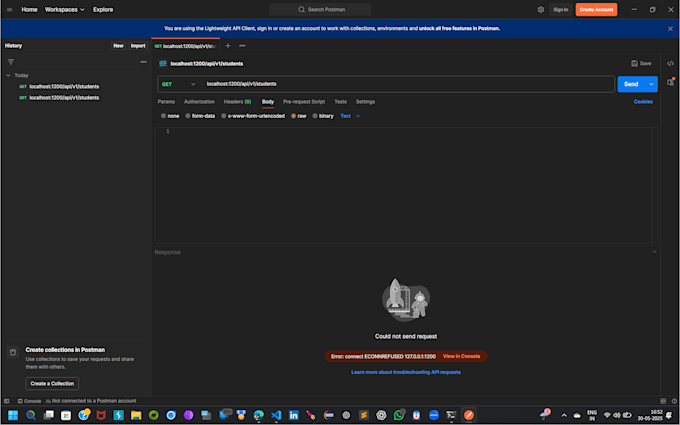
Task: Open Learn more about troubleshooting API requests
Action: [406, 372]
